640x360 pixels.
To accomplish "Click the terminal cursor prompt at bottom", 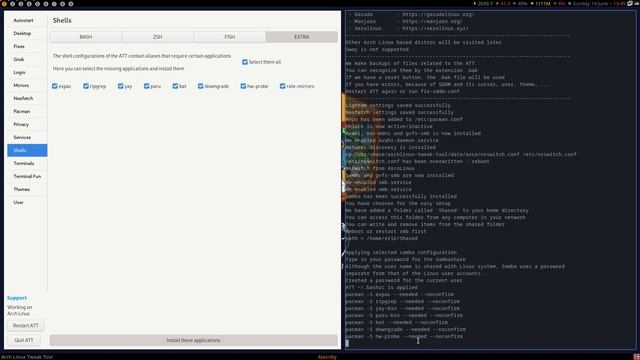I will click(x=347, y=343).
